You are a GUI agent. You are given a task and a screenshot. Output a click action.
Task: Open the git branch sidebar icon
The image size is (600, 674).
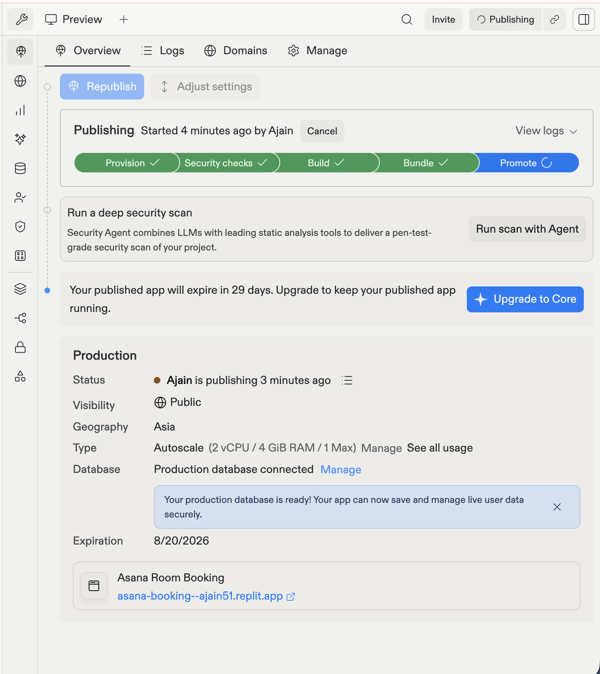point(20,318)
